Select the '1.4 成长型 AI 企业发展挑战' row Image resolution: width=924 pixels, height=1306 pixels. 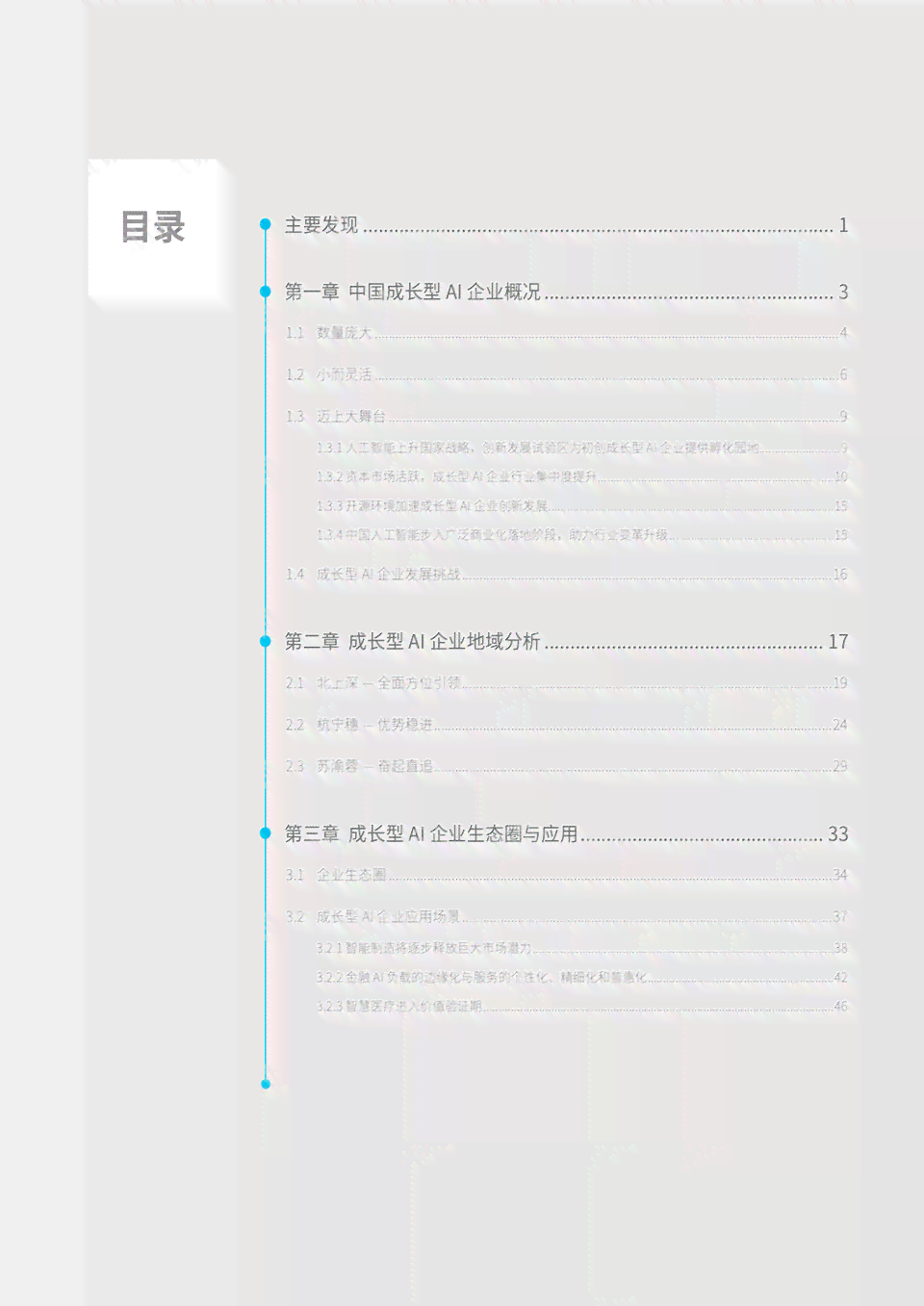tap(566, 575)
